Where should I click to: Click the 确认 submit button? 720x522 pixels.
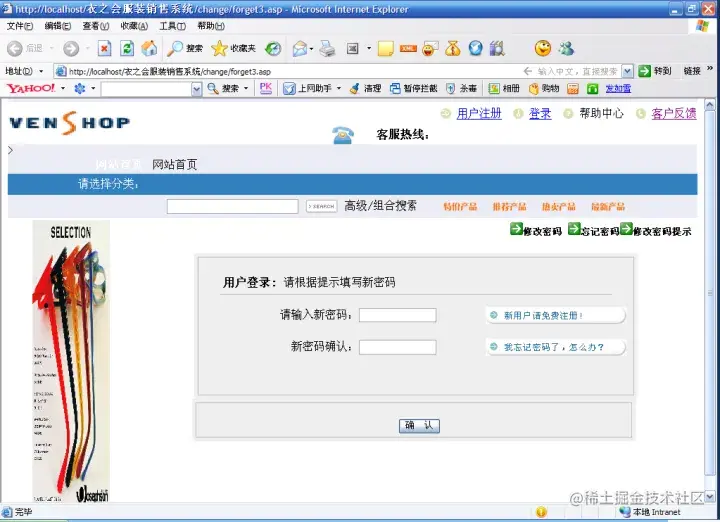tap(419, 426)
